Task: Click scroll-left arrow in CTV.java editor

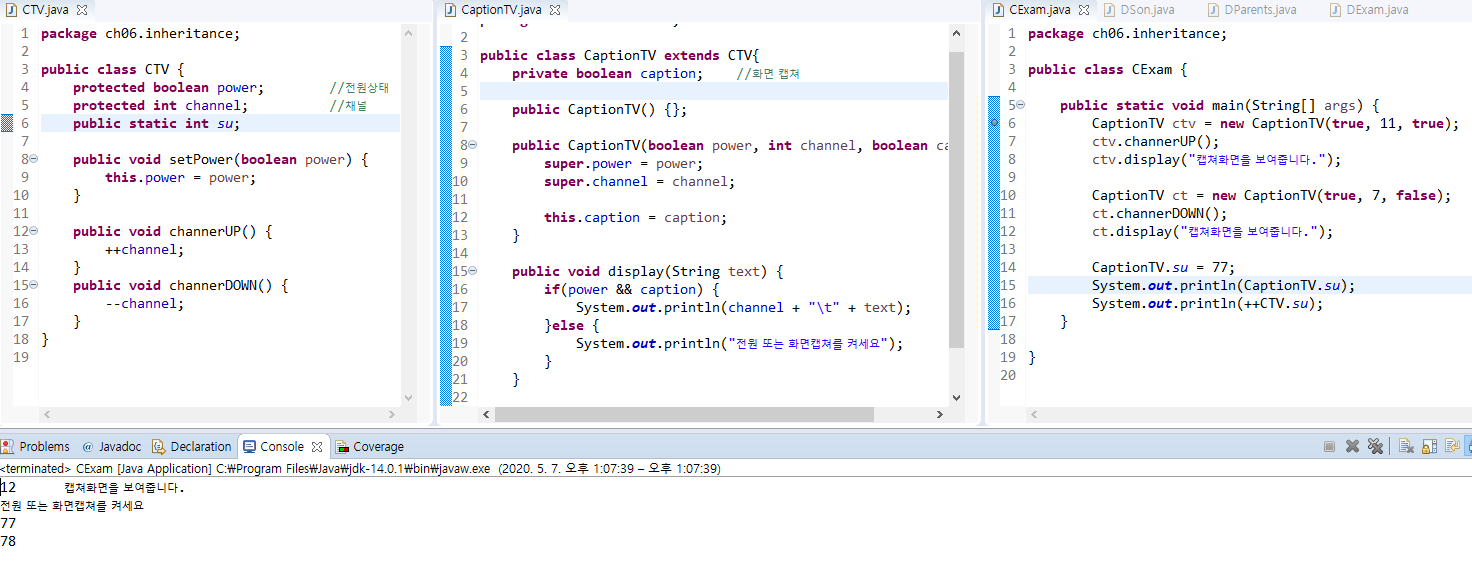Action: (47, 414)
